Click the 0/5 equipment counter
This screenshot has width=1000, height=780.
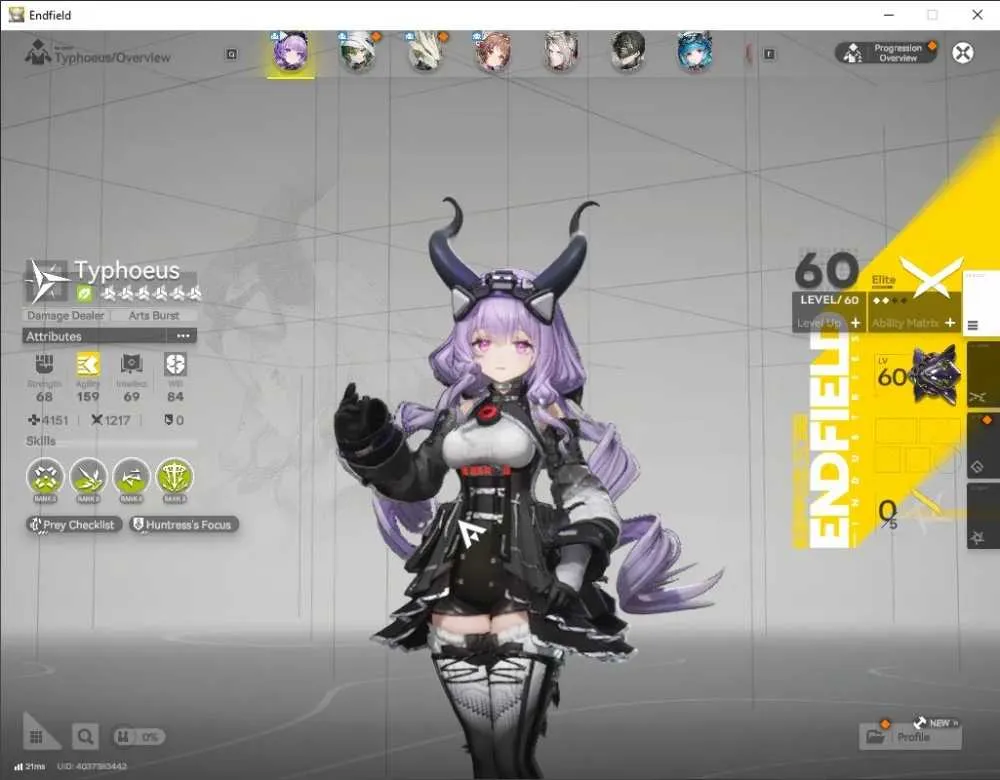click(888, 513)
